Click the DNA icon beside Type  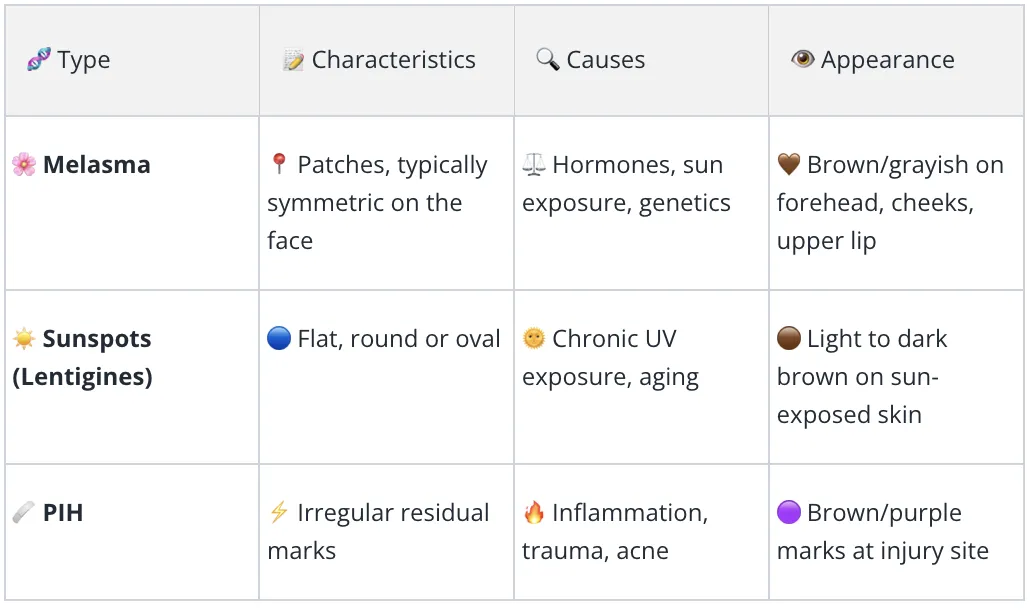[39, 59]
